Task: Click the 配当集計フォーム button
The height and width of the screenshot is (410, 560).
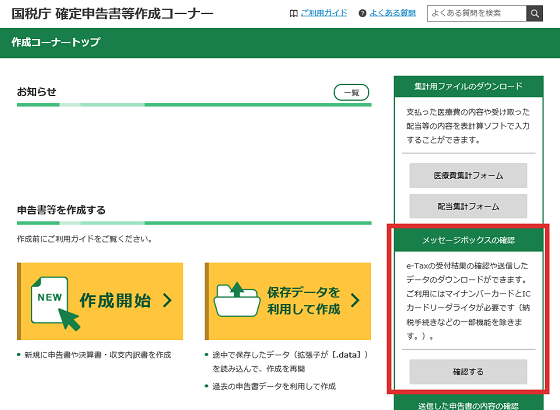Action: tap(468, 206)
